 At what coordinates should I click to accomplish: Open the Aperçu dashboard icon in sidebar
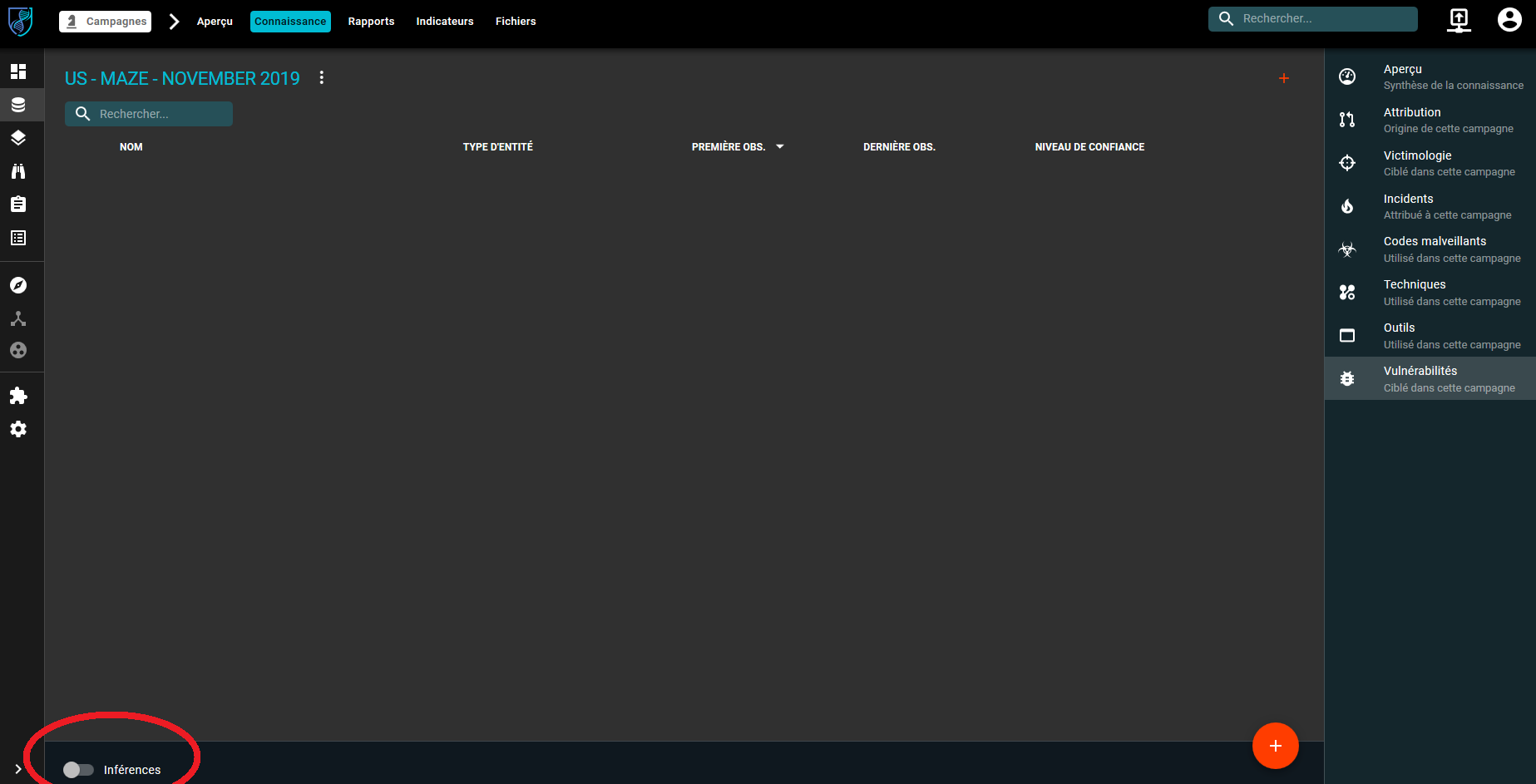point(17,71)
